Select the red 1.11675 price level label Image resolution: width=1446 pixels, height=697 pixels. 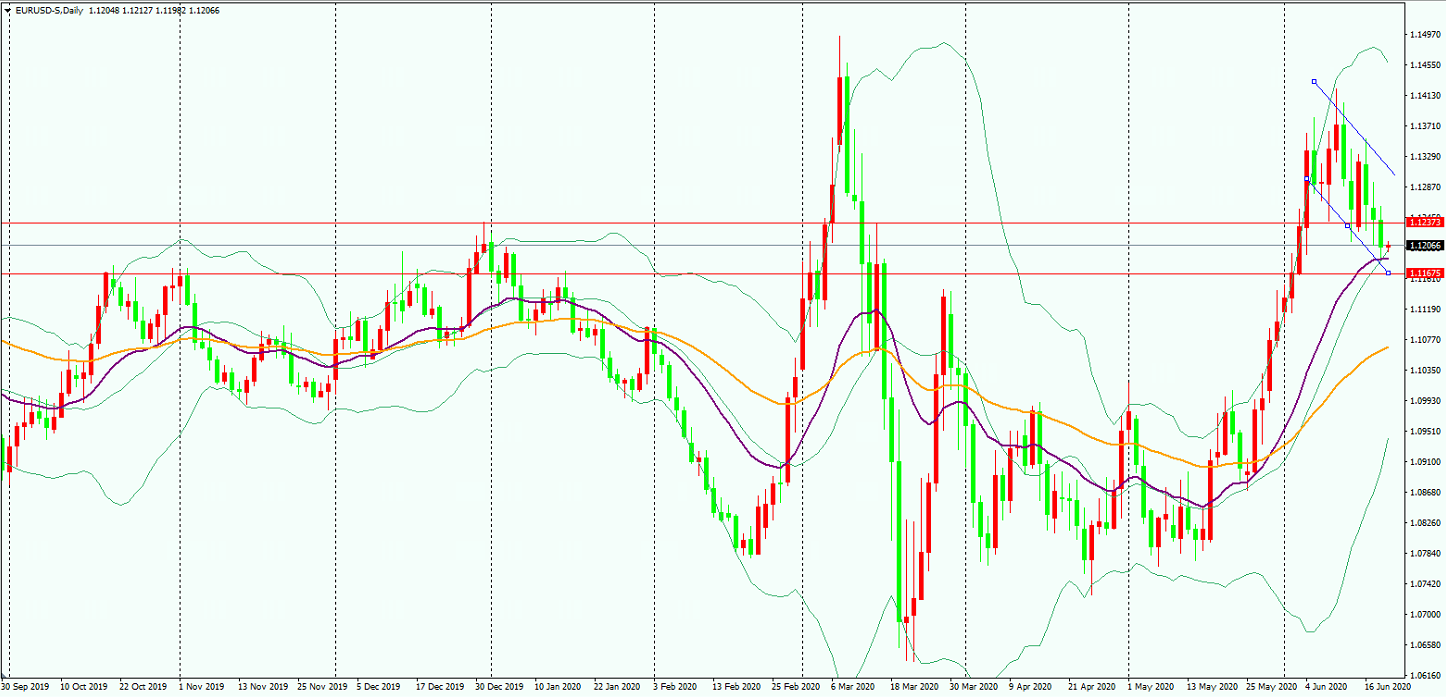coord(1424,273)
